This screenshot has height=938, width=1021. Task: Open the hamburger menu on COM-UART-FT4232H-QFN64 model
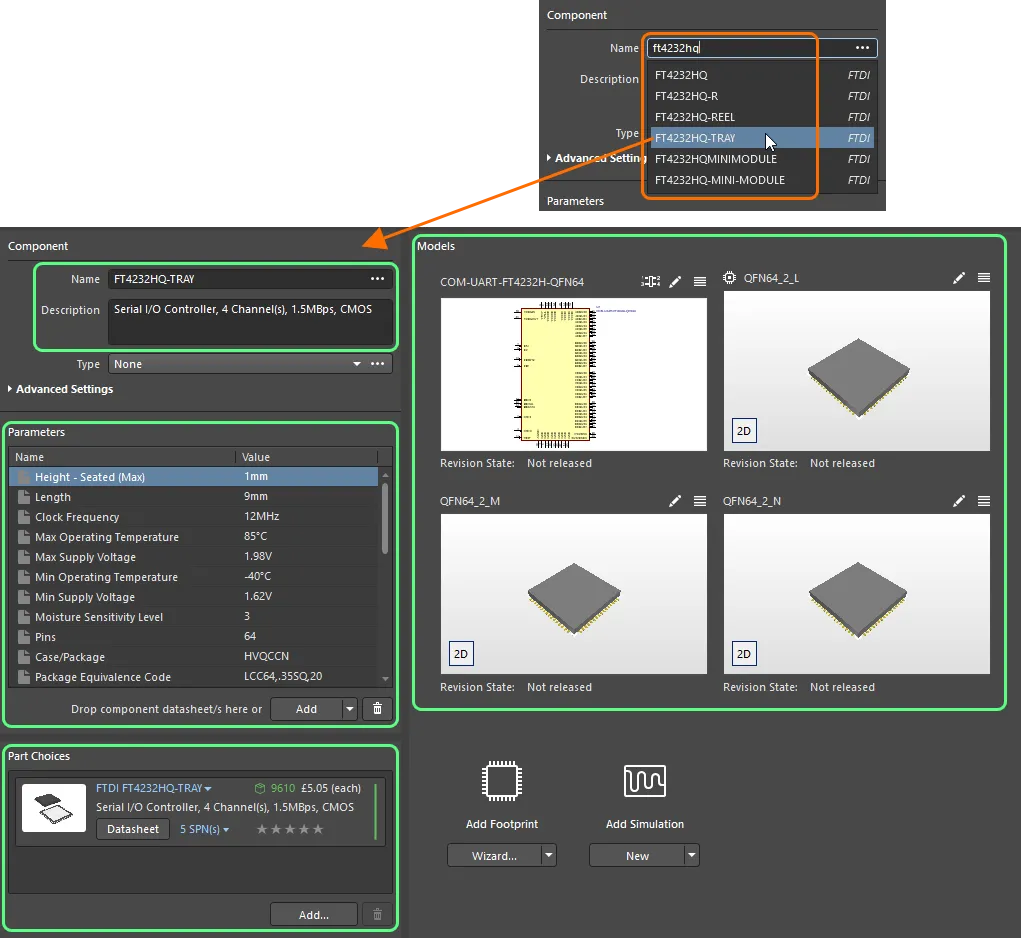pyautogui.click(x=699, y=282)
